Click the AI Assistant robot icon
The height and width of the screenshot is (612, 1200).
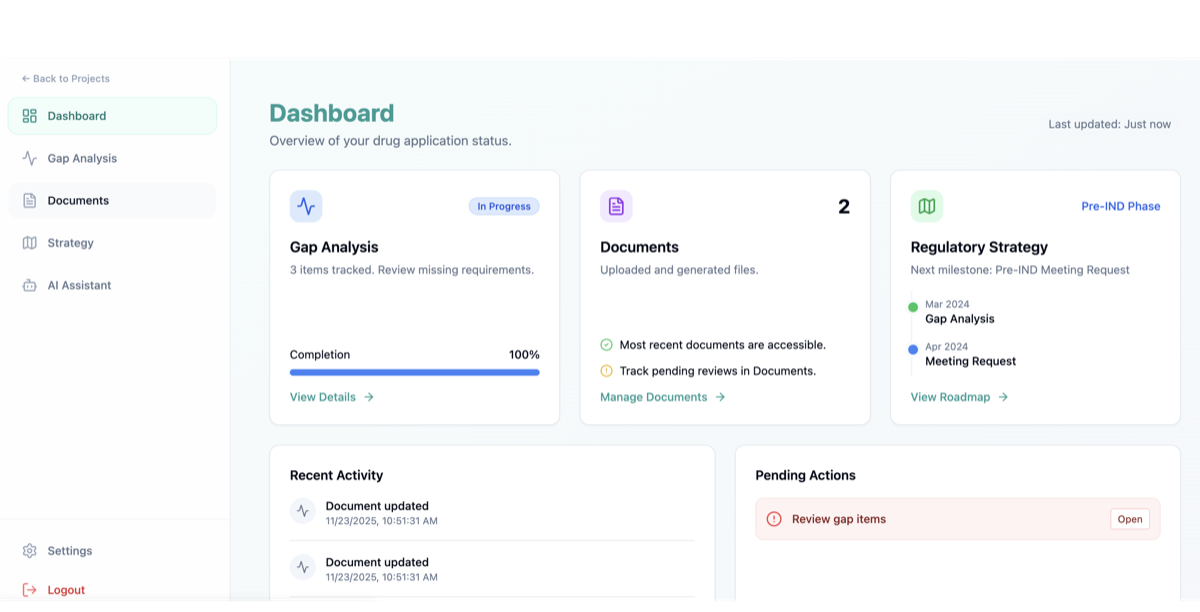[x=30, y=285]
